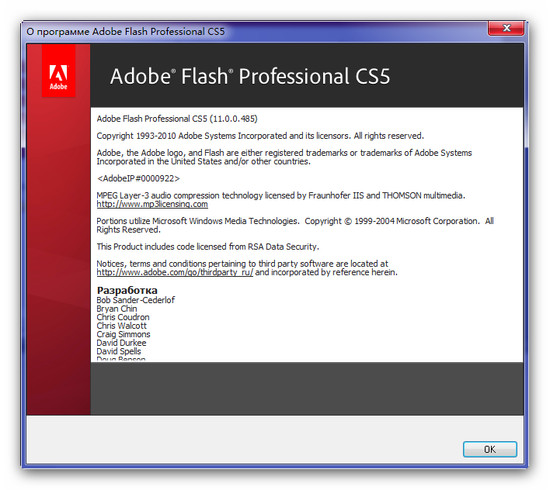Select the name Bob Sander-Cederlof

pyautogui.click(x=135, y=300)
